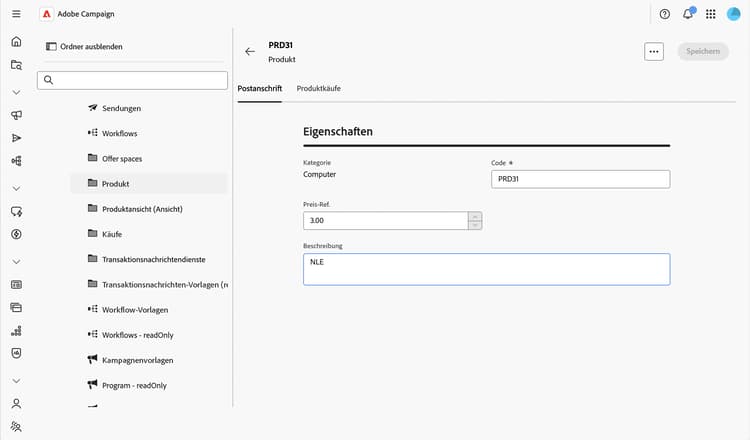Open Workflows icon in left sidebar
Viewport: 750px width, 440px height.
16,161
